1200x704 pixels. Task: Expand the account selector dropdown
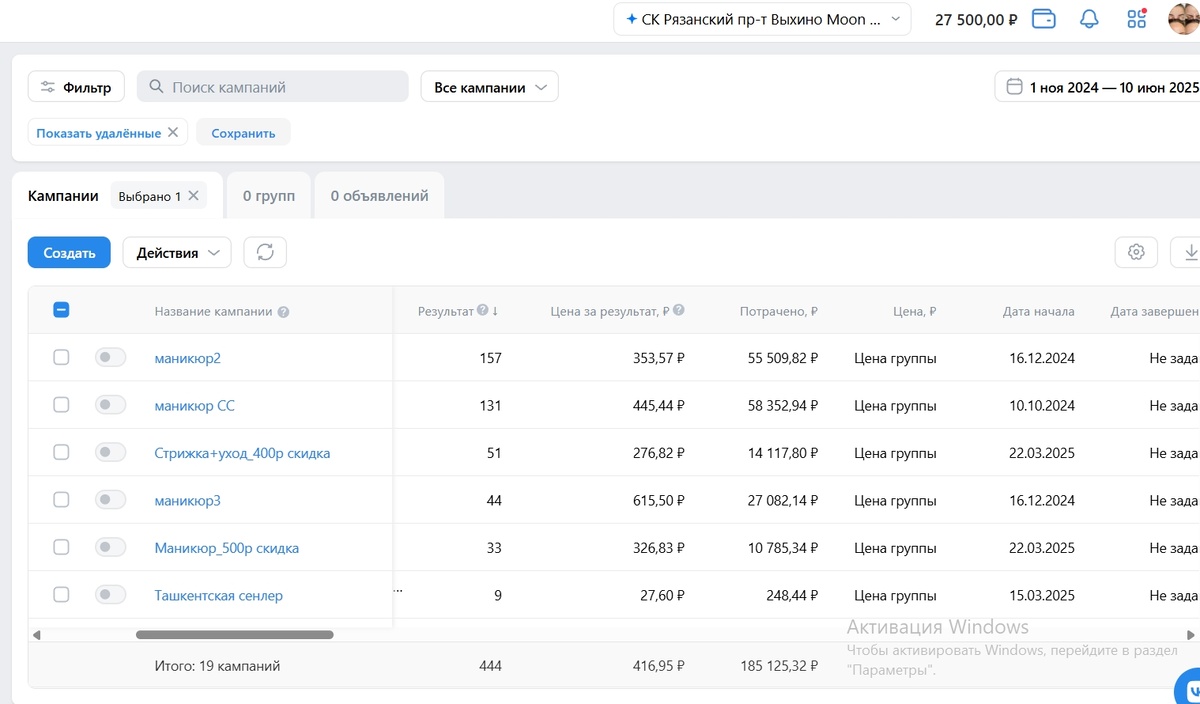762,19
